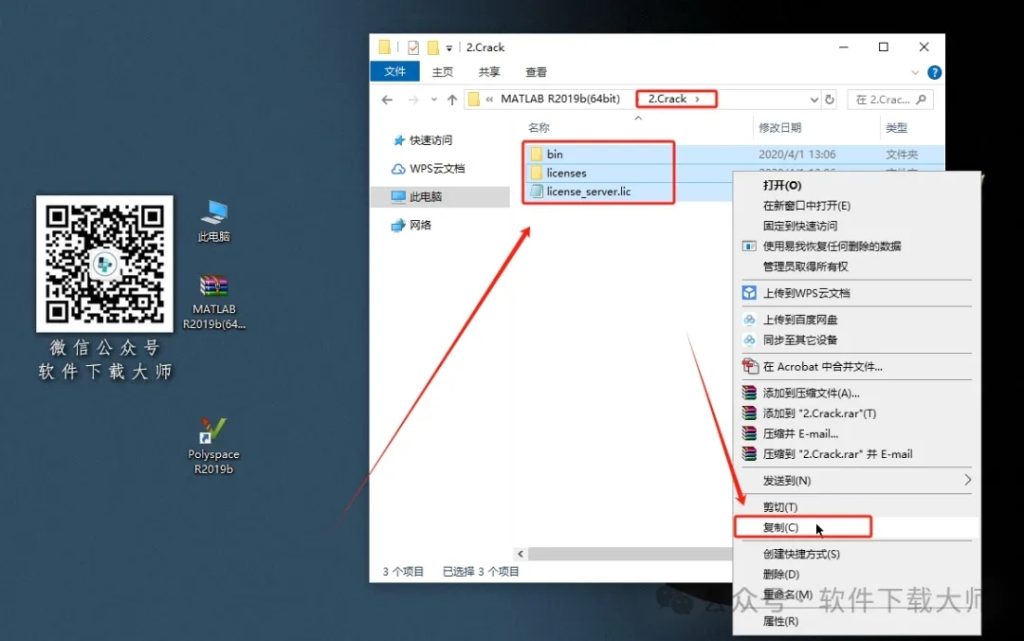Expand the address bar dropdown arrow
The height and width of the screenshot is (641, 1024).
813,99
